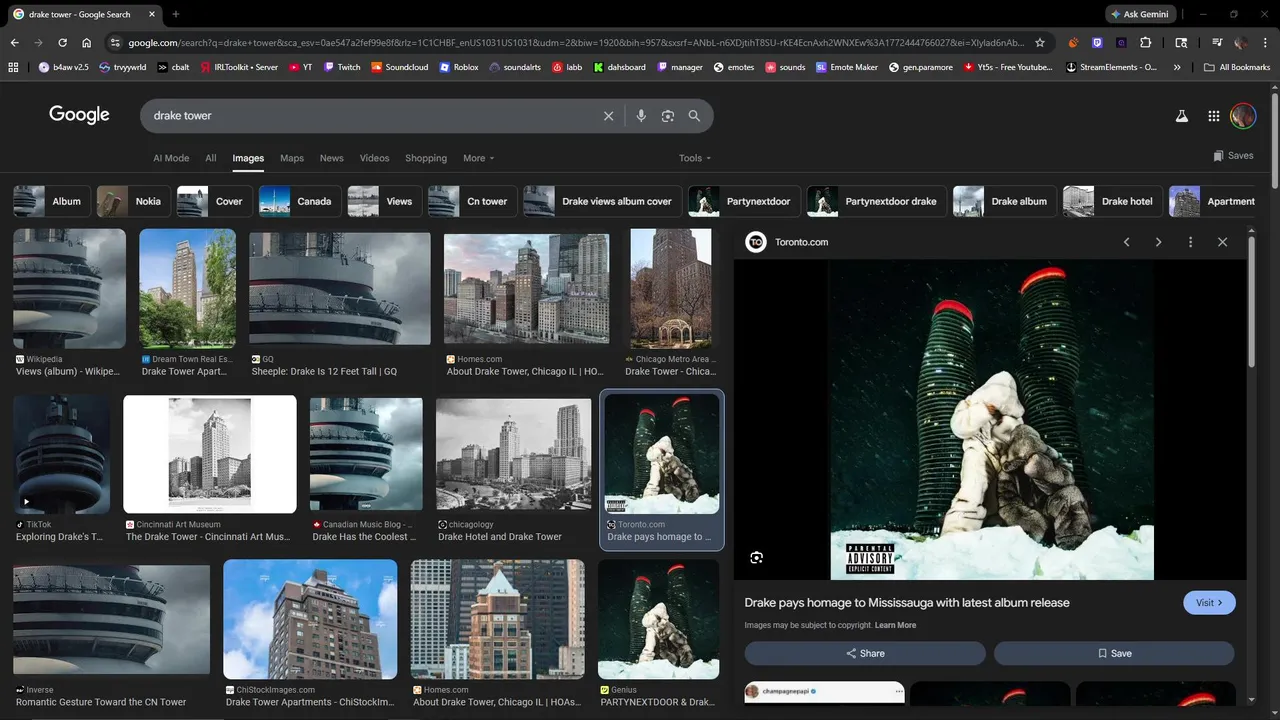Screen dimensions: 1280x720
Task: Bookmark this page with the star icon
Action: click(x=1040, y=43)
